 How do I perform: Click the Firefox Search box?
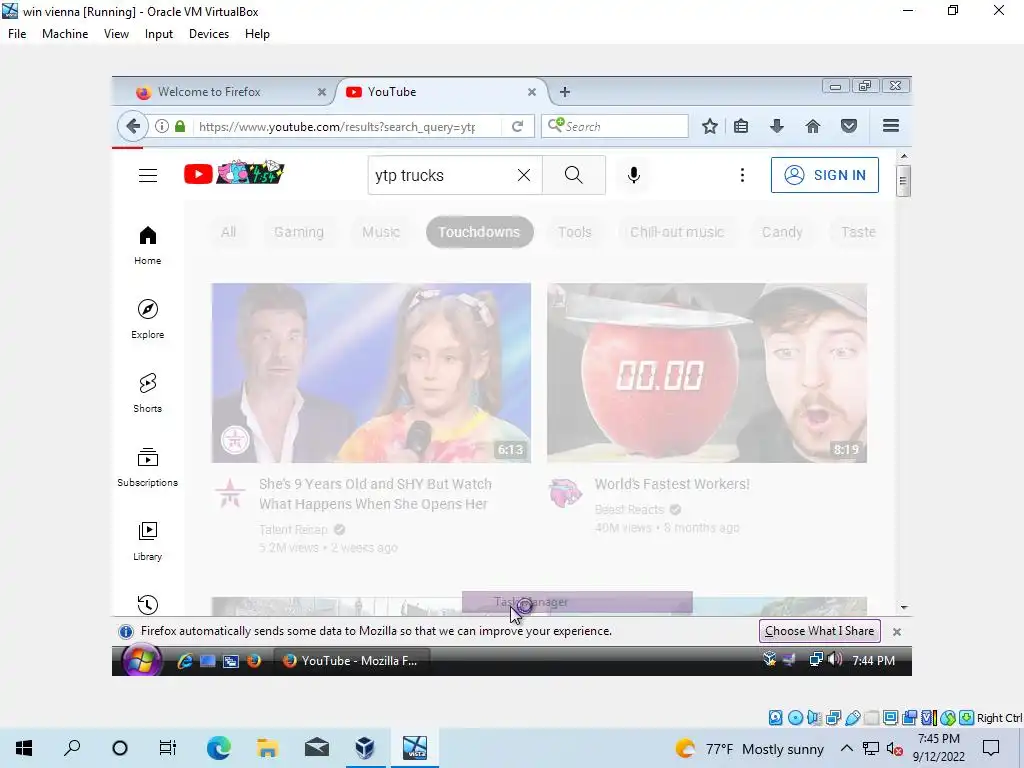coord(615,126)
